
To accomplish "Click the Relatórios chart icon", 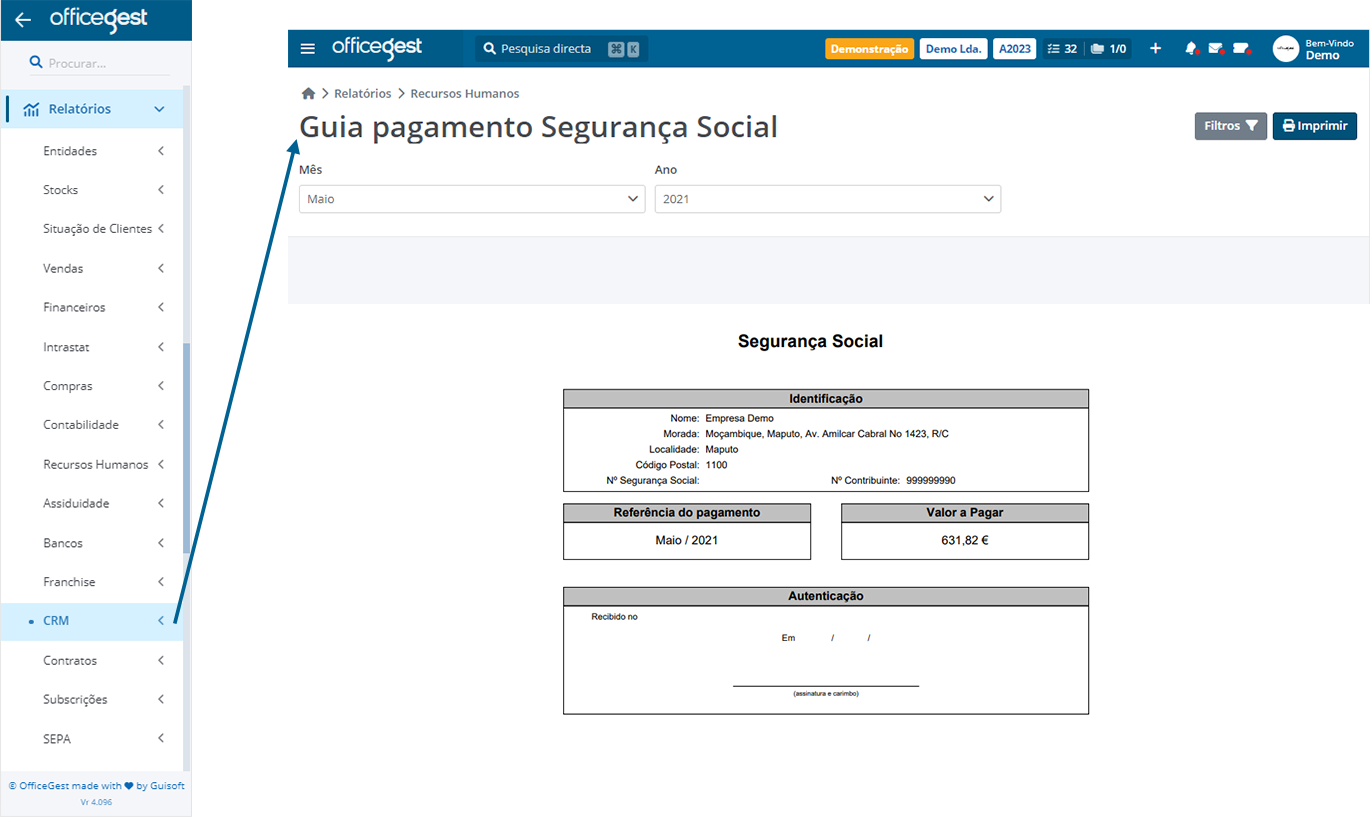I will [31, 109].
